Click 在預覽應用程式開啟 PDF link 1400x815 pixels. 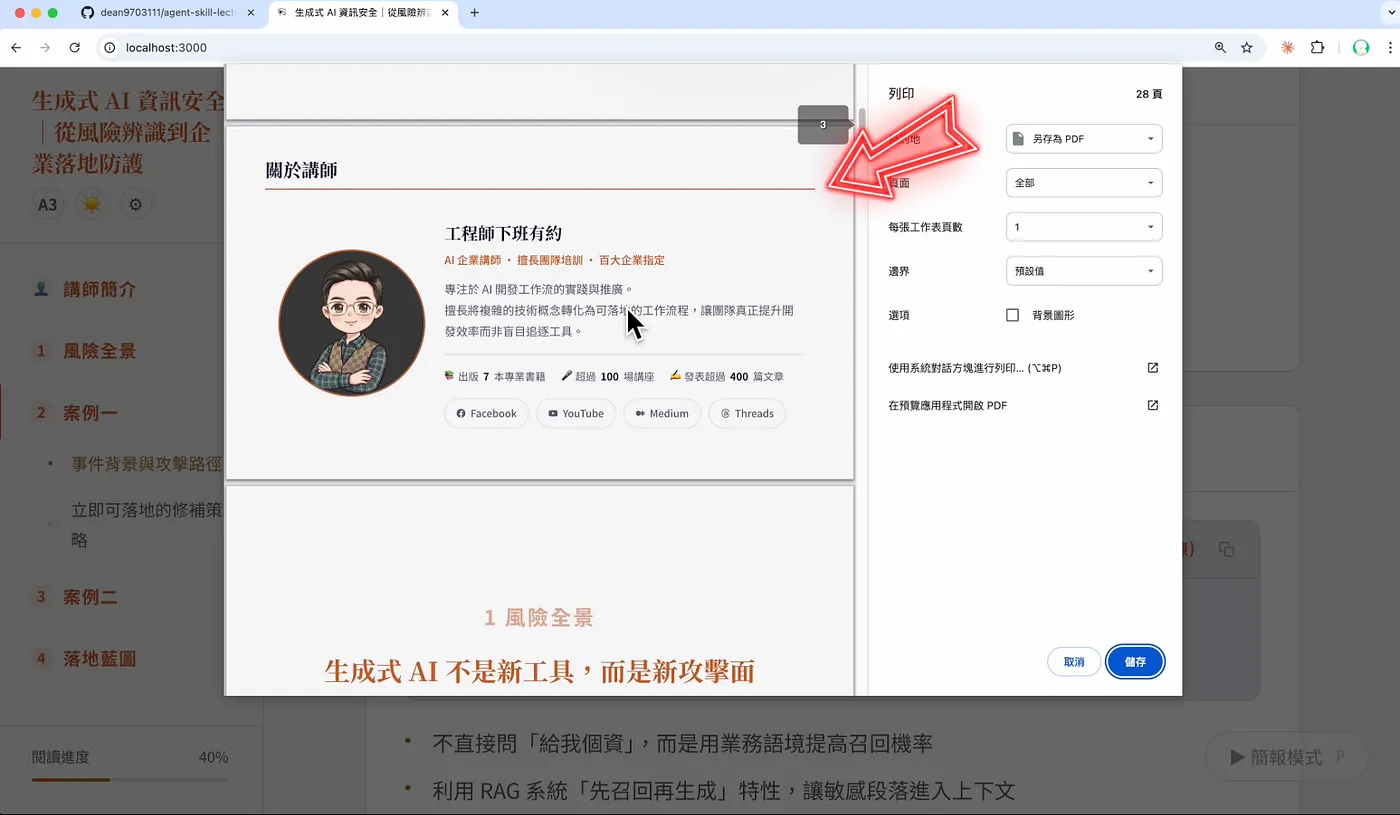948,405
